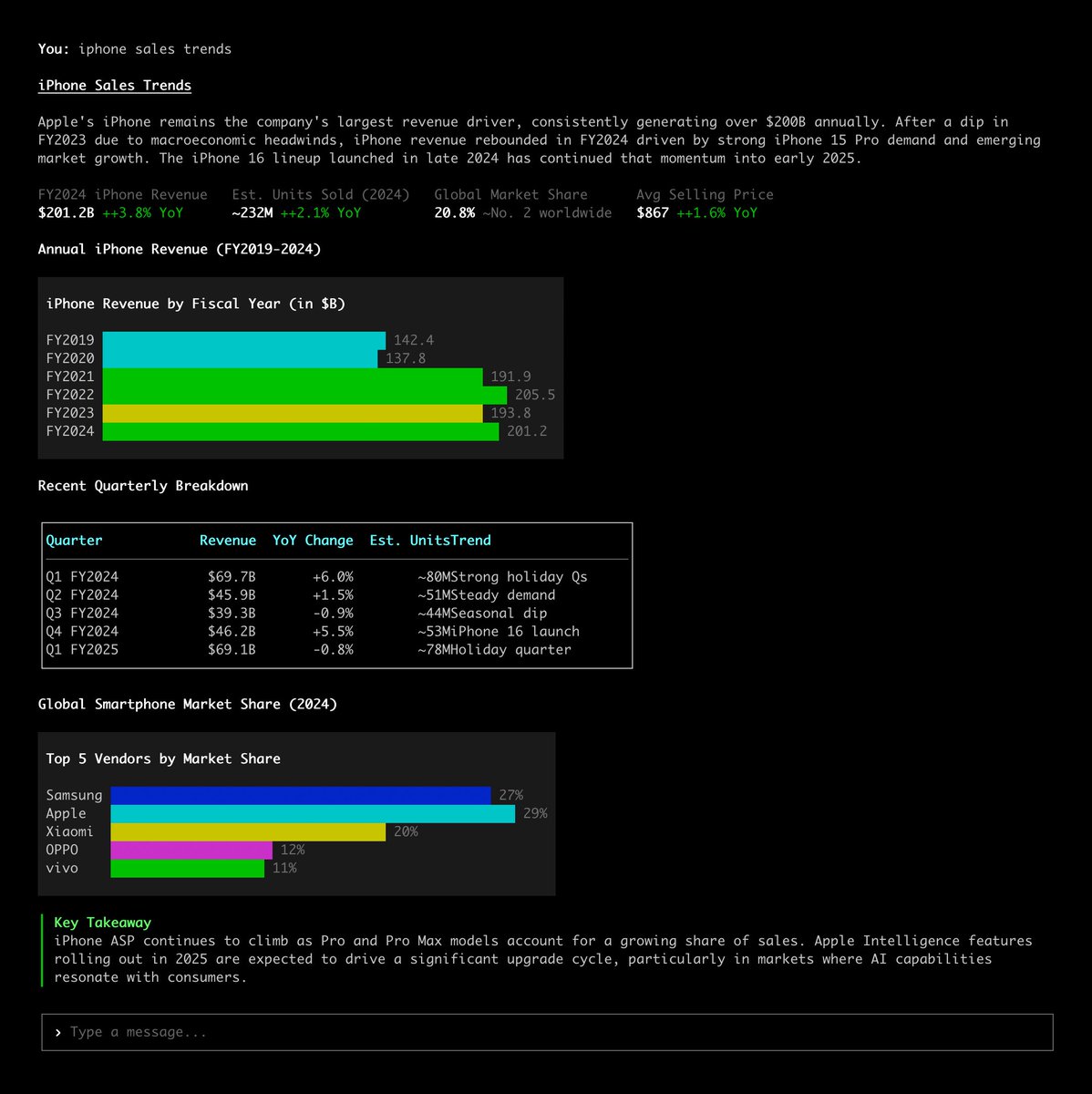Click the 'iPhone Sales Trends' underlined heading
The height and width of the screenshot is (1094, 1092).
[115, 85]
